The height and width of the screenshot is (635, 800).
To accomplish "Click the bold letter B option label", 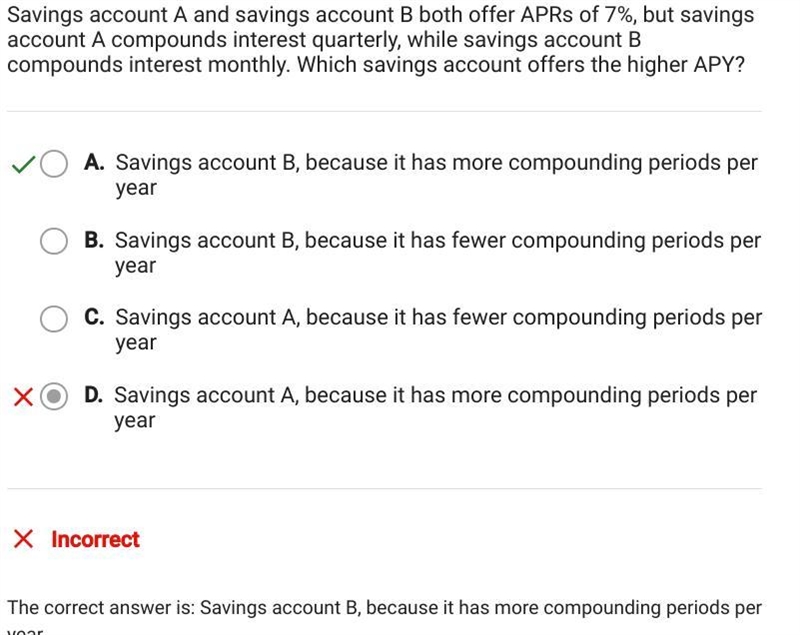I will pos(94,240).
